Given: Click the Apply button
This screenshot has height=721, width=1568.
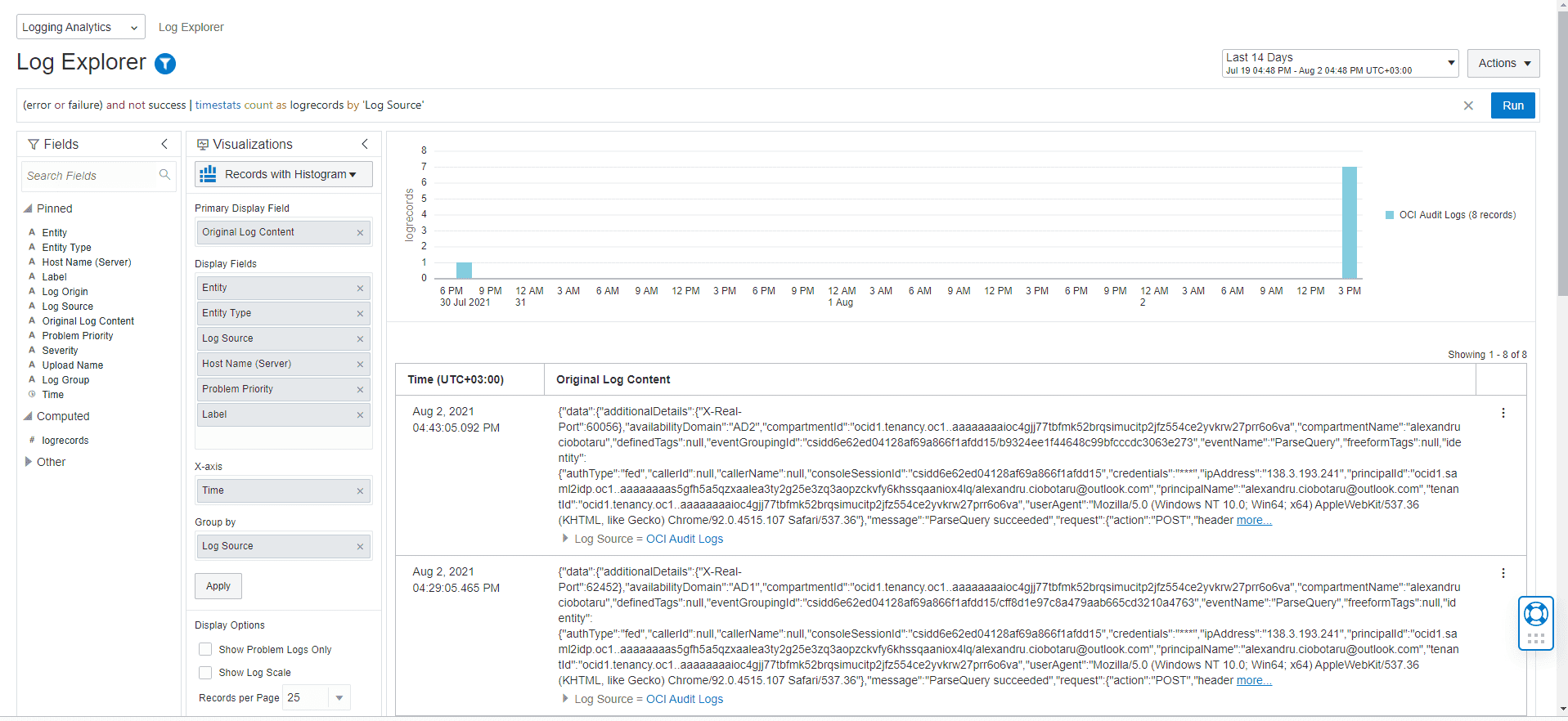Looking at the screenshot, I should [218, 586].
